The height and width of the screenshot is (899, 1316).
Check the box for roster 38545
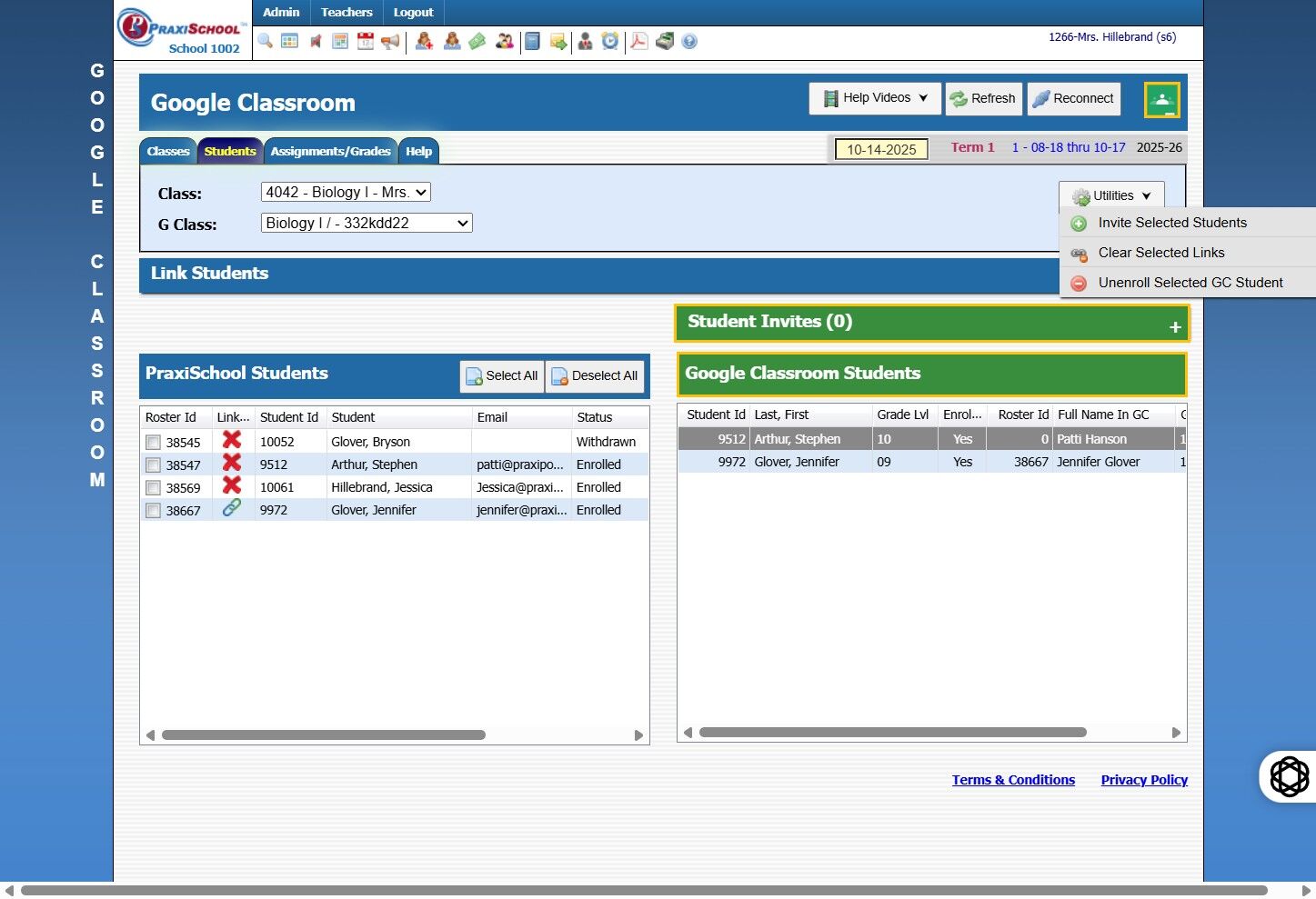[x=154, y=443]
